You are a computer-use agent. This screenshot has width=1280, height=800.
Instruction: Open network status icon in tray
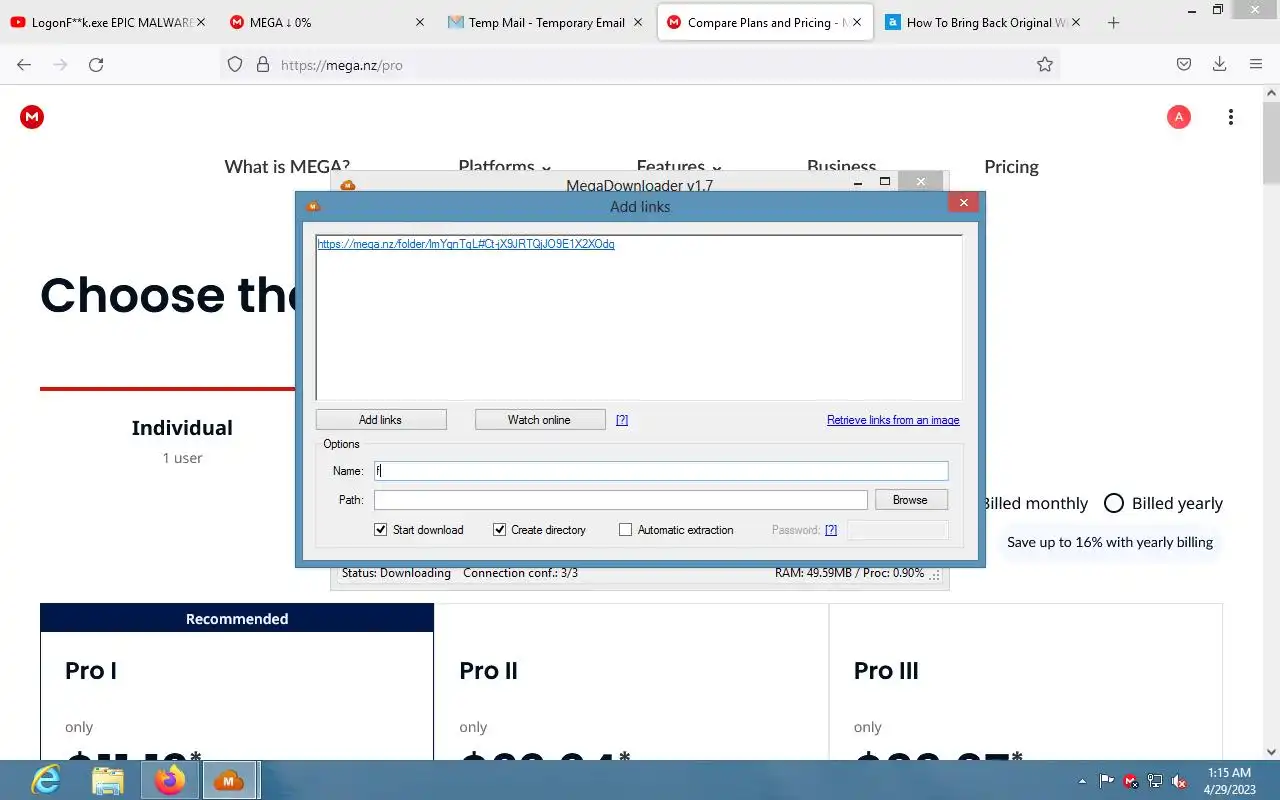pos(1155,781)
